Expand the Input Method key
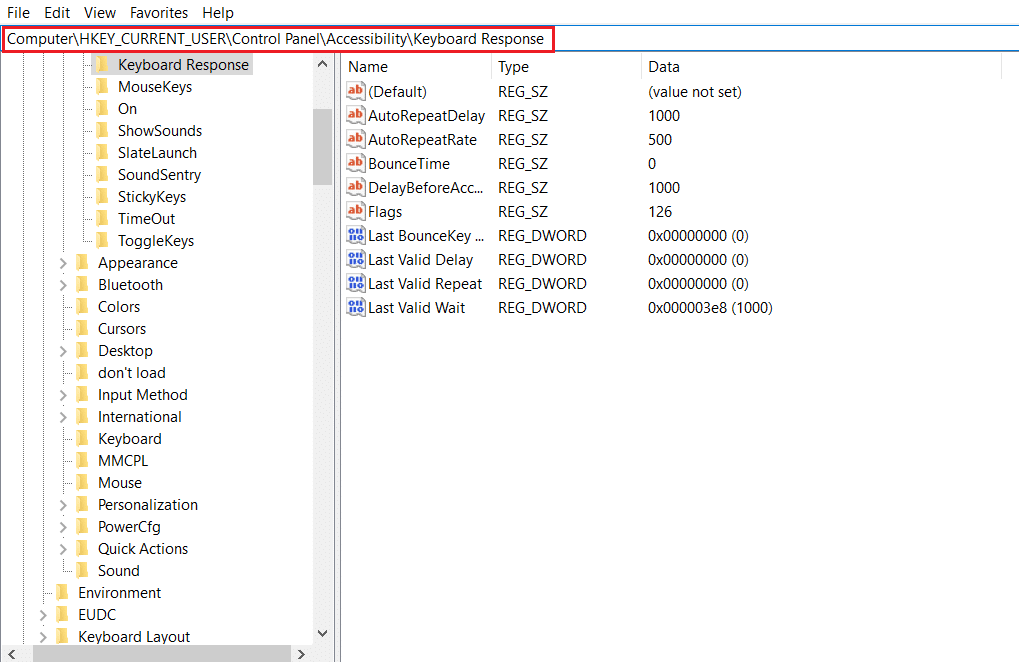This screenshot has height=662, width=1019. 63,395
